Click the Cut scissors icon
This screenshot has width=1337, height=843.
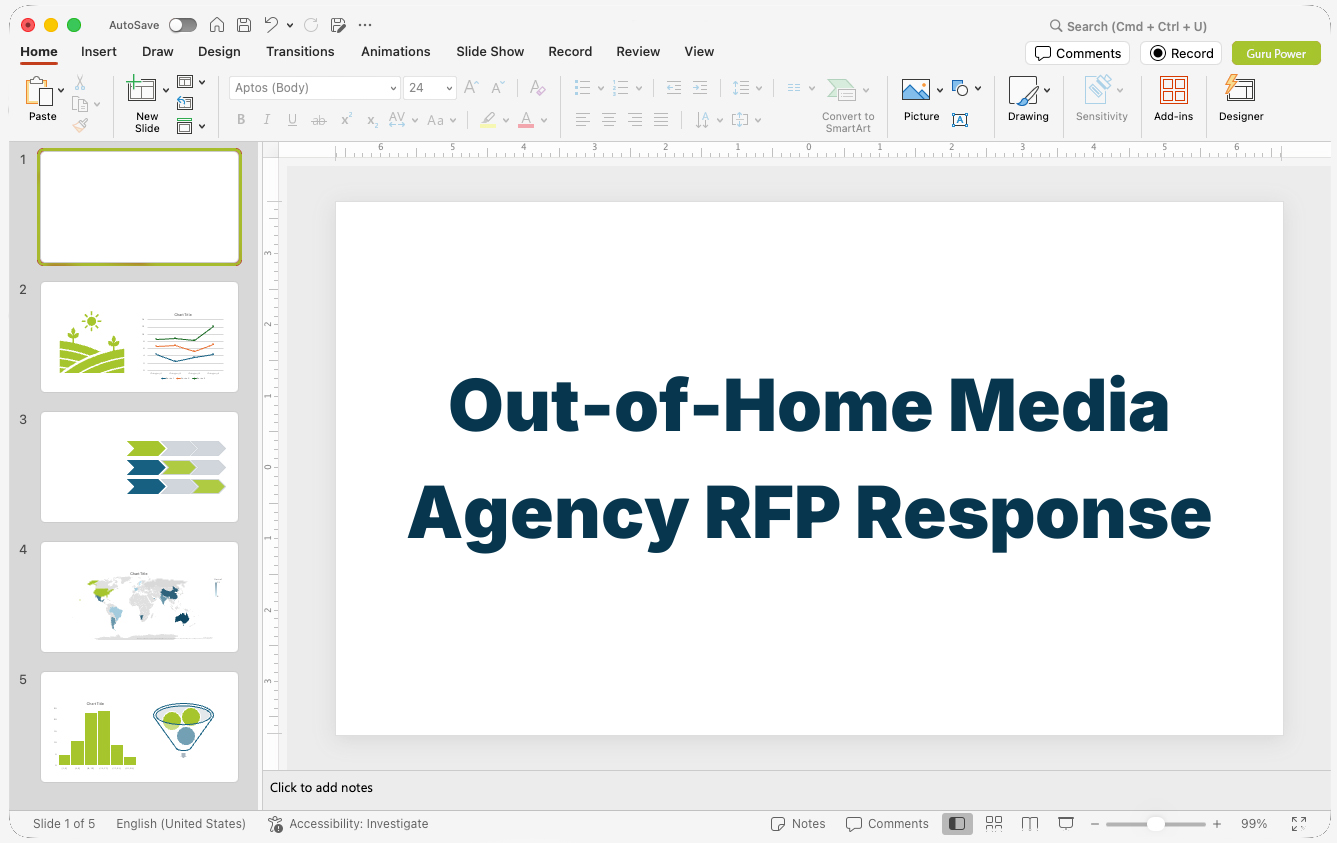tap(80, 83)
